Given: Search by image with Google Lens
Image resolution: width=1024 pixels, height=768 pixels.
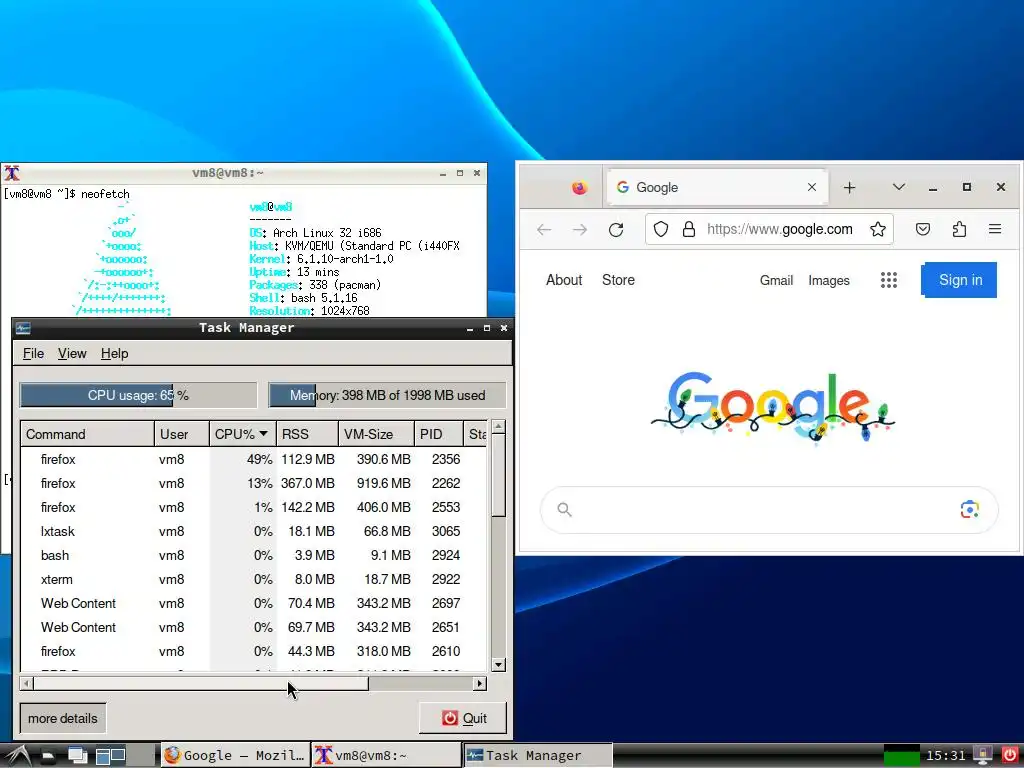Looking at the screenshot, I should pyautogui.click(x=970, y=509).
